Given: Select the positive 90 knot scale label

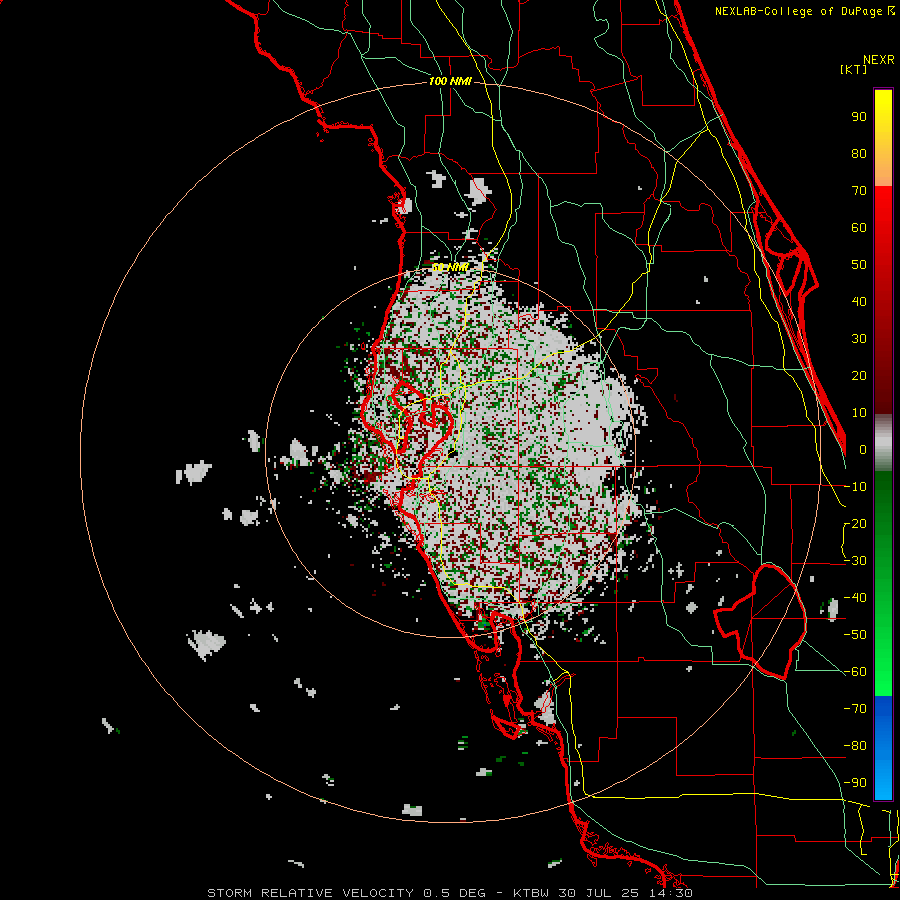Looking at the screenshot, I should [859, 117].
